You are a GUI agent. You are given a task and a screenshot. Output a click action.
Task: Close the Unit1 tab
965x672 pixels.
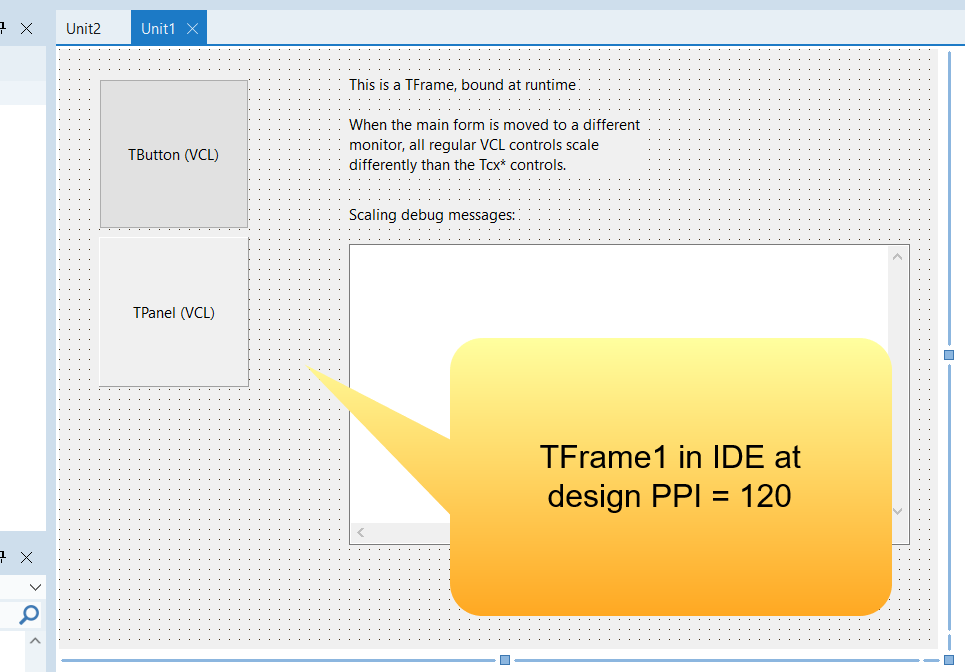pyautogui.click(x=193, y=28)
